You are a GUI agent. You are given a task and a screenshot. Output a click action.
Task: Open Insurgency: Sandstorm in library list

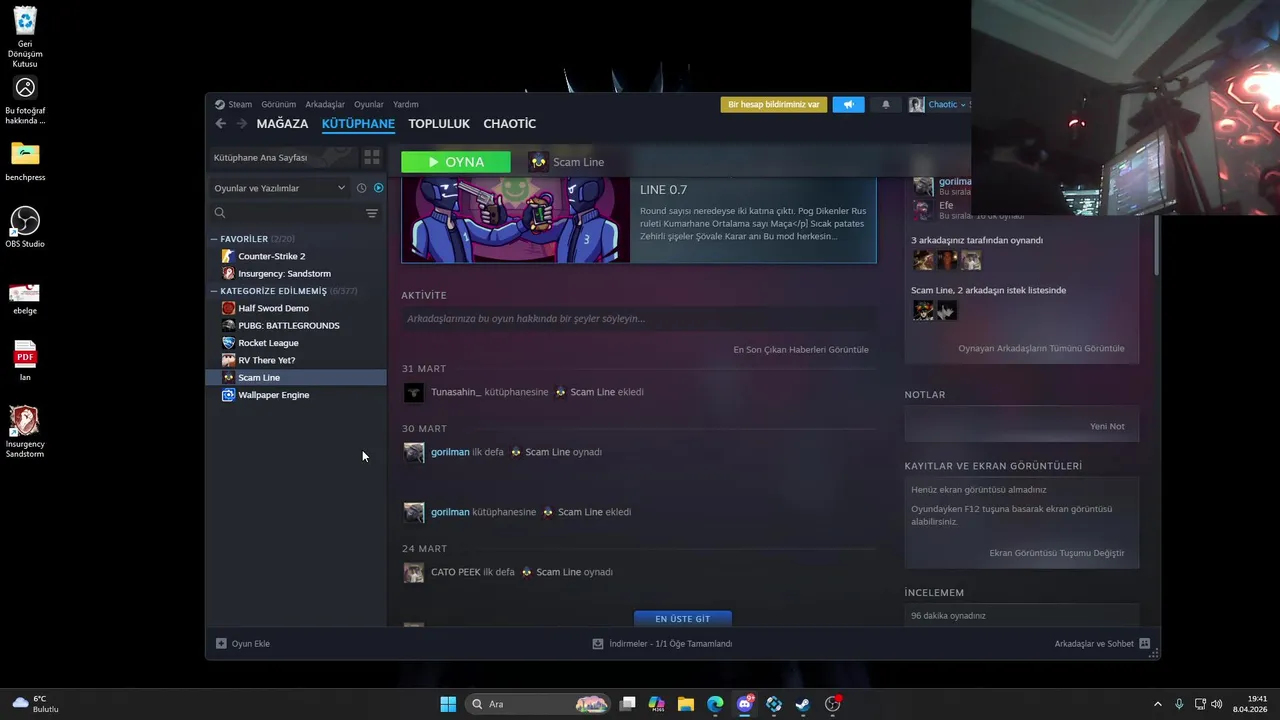[284, 273]
